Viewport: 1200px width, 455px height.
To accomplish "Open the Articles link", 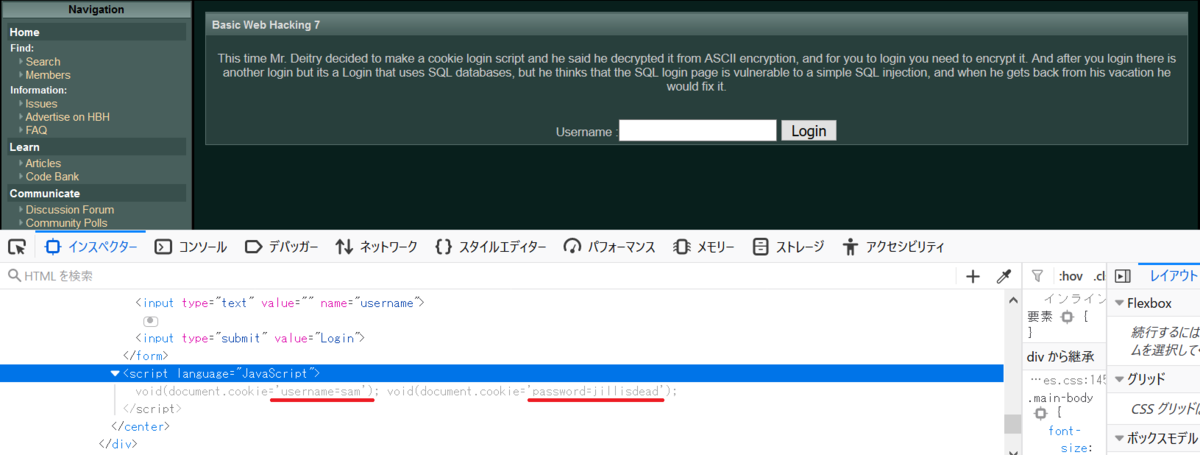I will pos(43,163).
